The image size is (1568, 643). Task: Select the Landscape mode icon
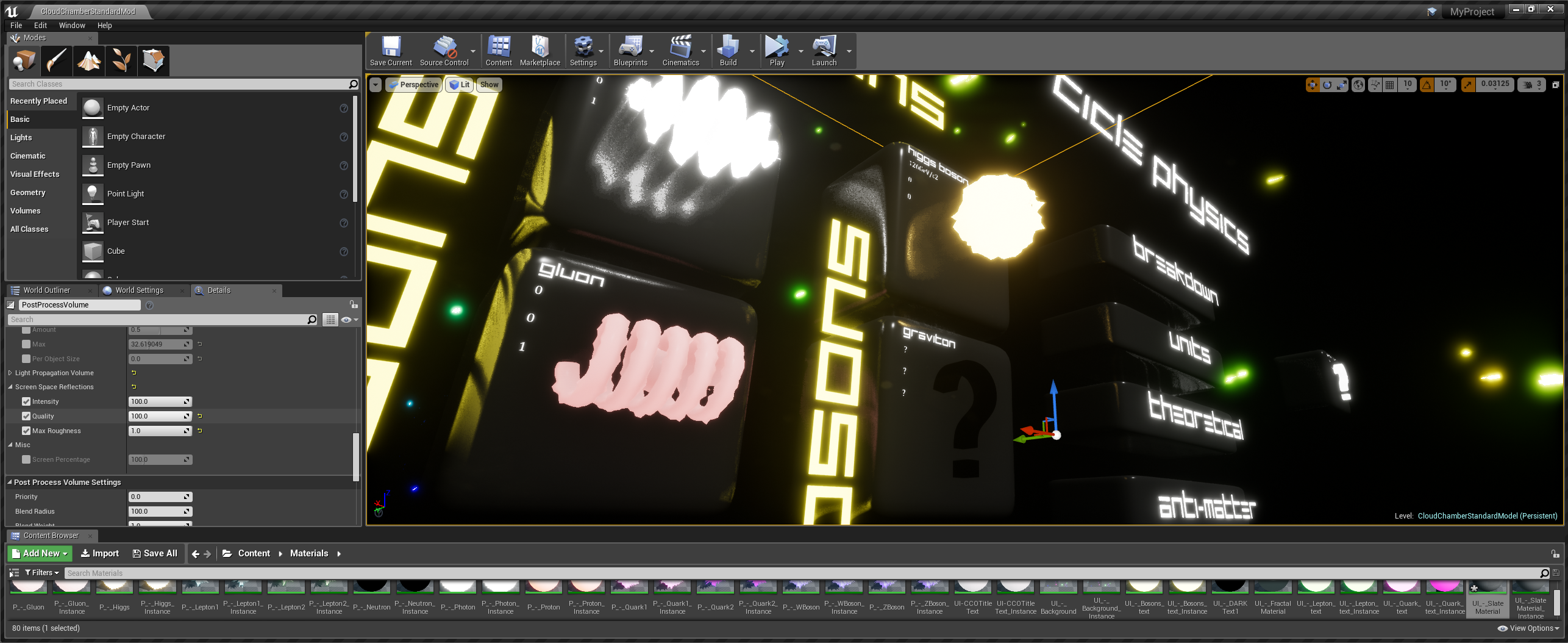[x=89, y=60]
